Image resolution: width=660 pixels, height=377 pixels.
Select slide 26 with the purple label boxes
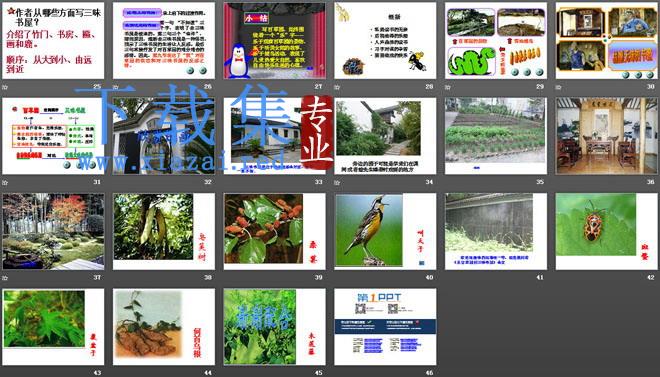[164, 41]
